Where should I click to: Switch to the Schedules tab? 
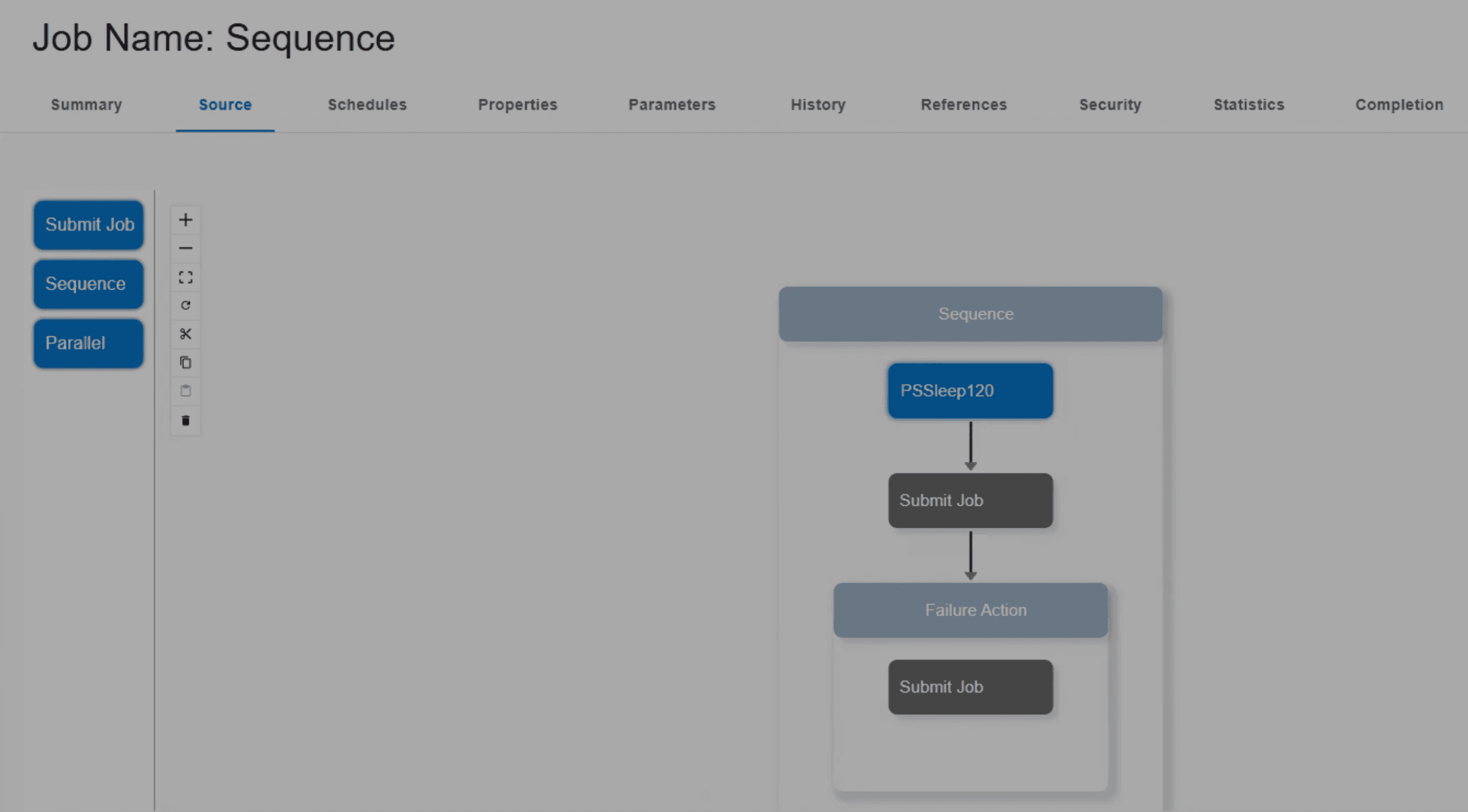click(x=367, y=105)
